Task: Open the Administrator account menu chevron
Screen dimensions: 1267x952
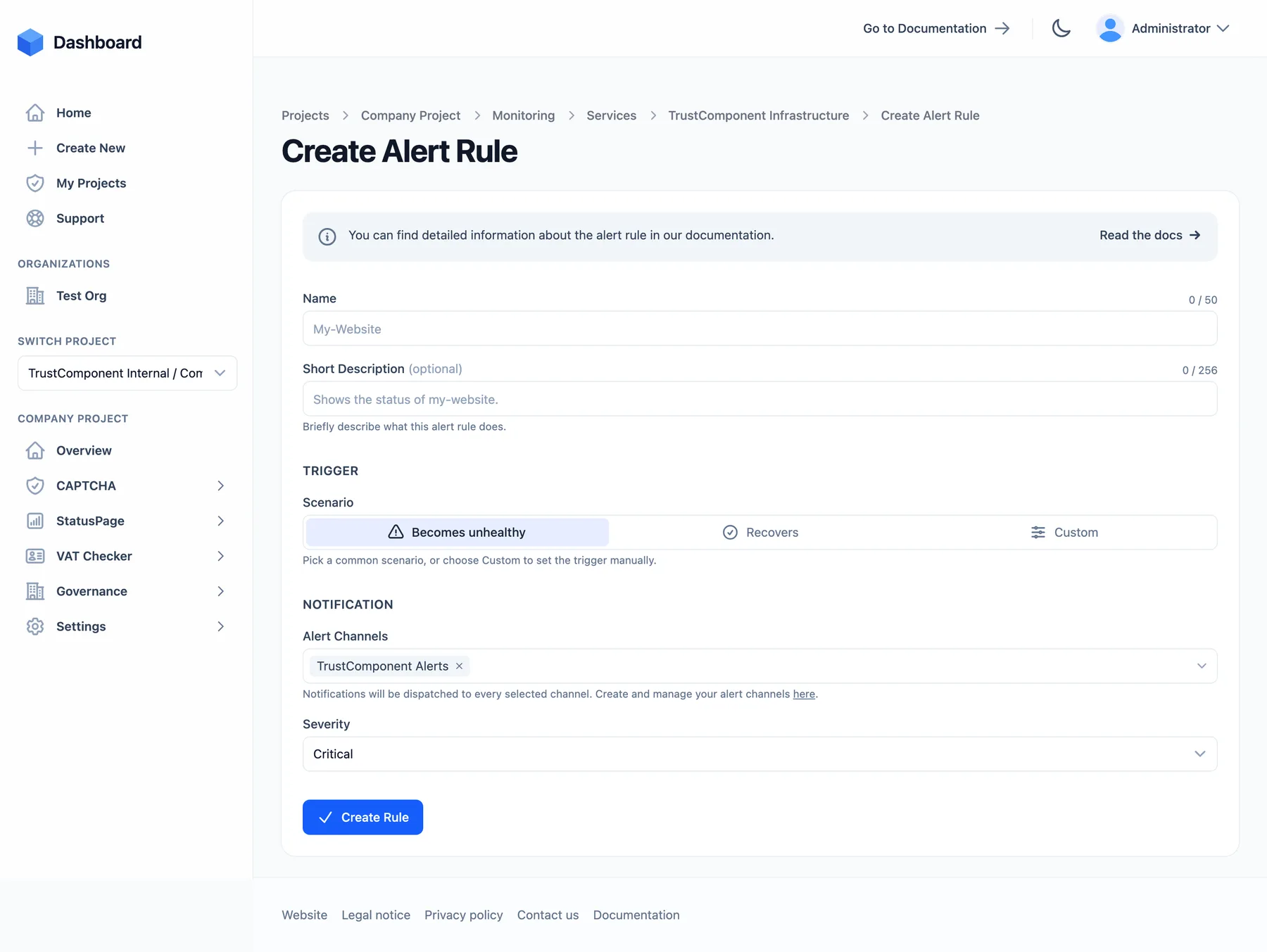Action: (x=1223, y=28)
